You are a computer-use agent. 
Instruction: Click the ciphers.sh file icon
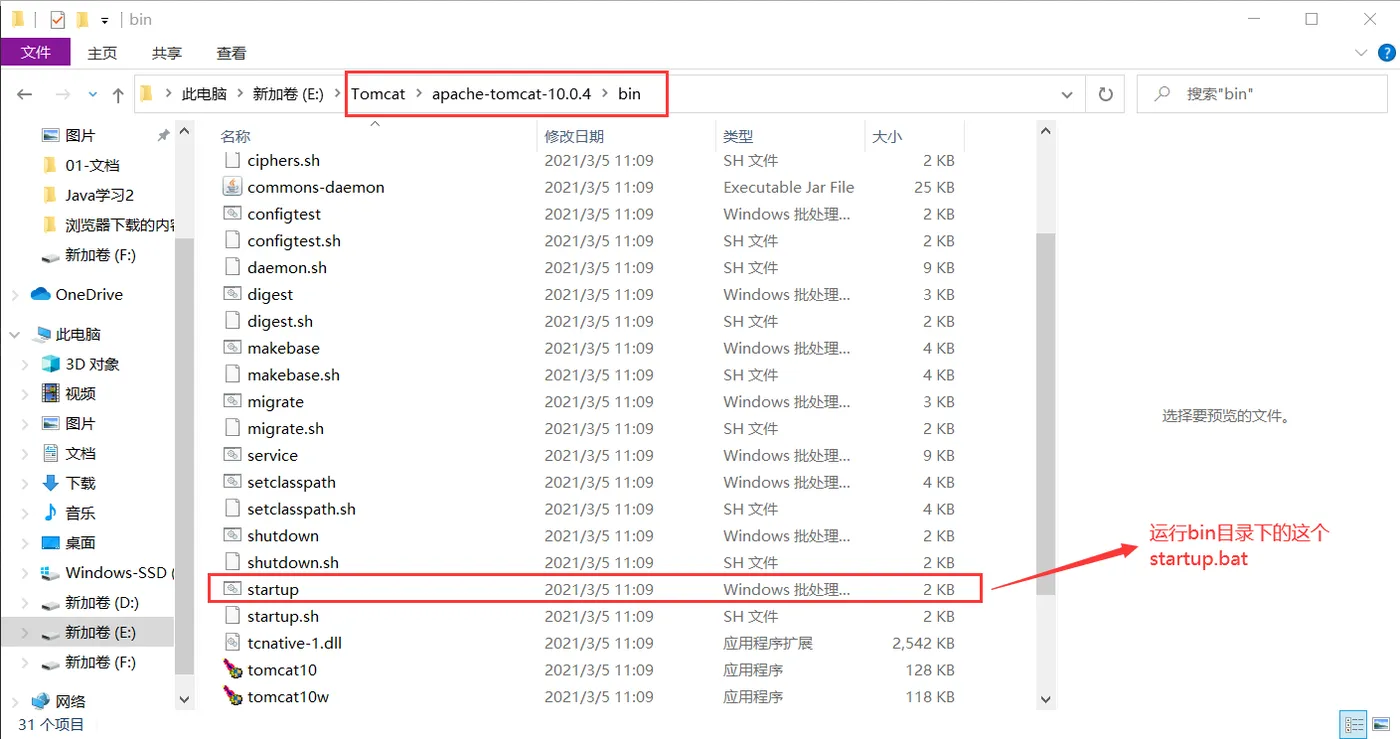(232, 160)
